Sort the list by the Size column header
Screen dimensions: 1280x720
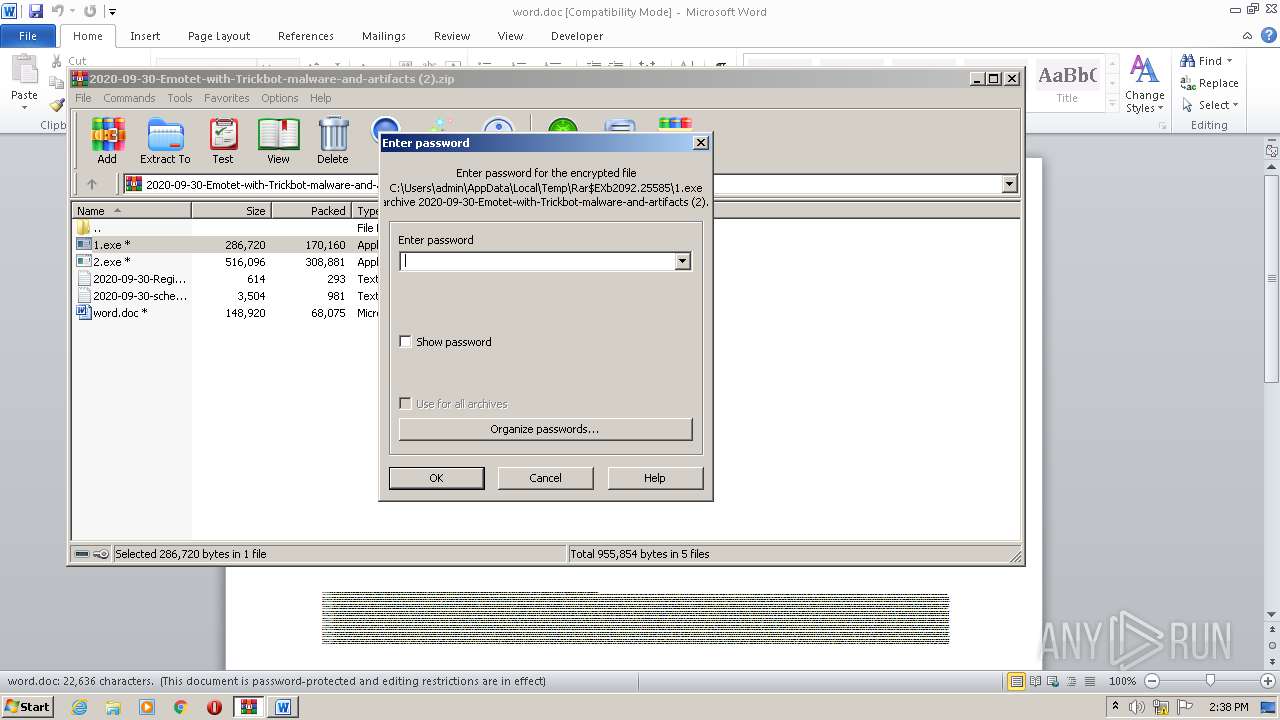[x=231, y=211]
